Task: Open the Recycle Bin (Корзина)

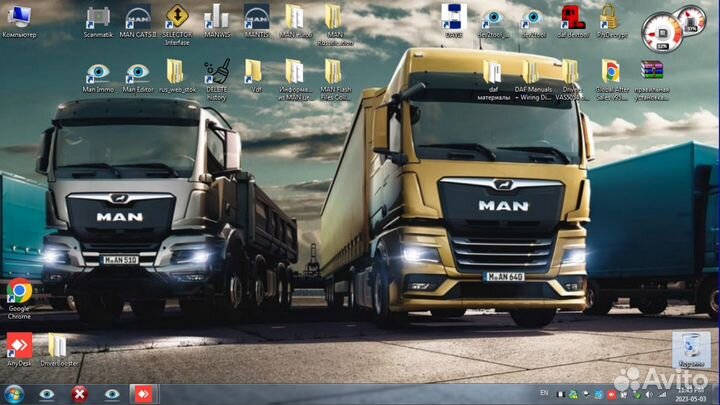Action: click(x=689, y=347)
